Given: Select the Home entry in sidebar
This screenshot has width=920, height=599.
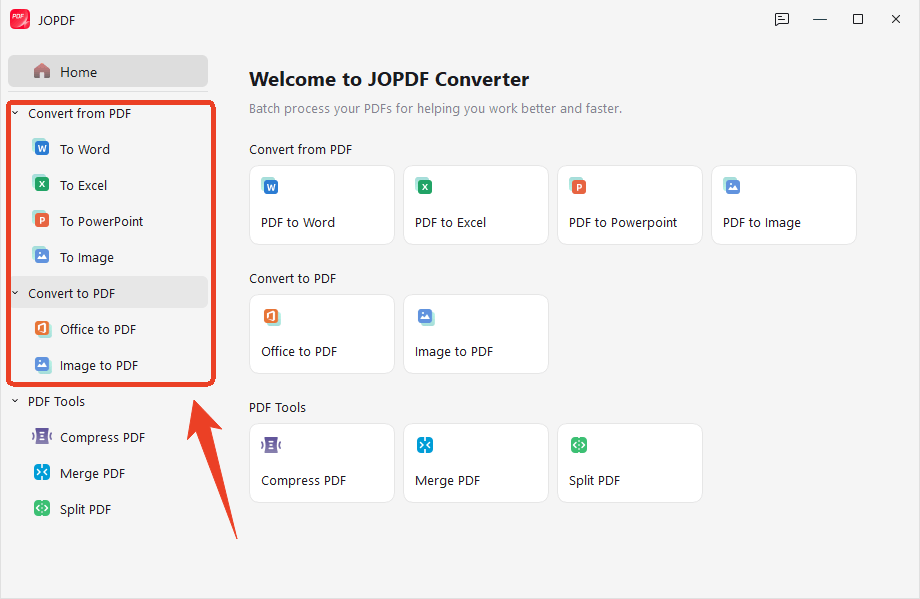Looking at the screenshot, I should click(x=108, y=71).
